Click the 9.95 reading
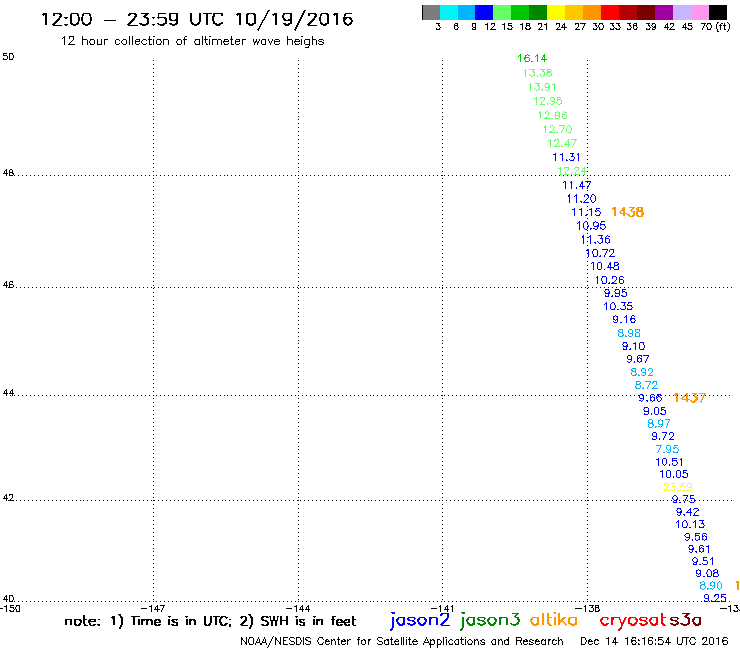This screenshot has height=650, width=740. tap(615, 293)
